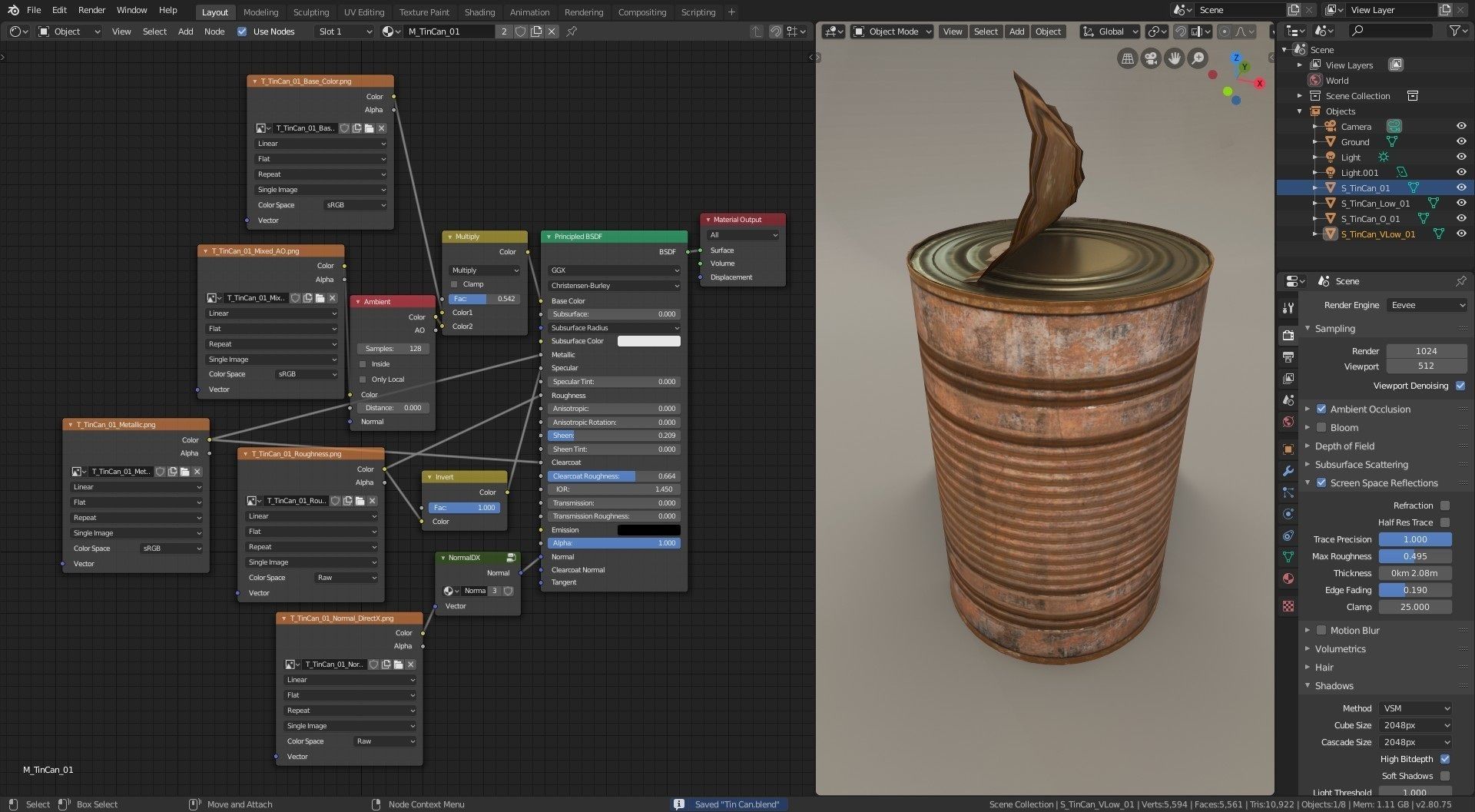Toggle the Use Nodes checkbox
Screen dimensions: 1475x812
coord(242,31)
